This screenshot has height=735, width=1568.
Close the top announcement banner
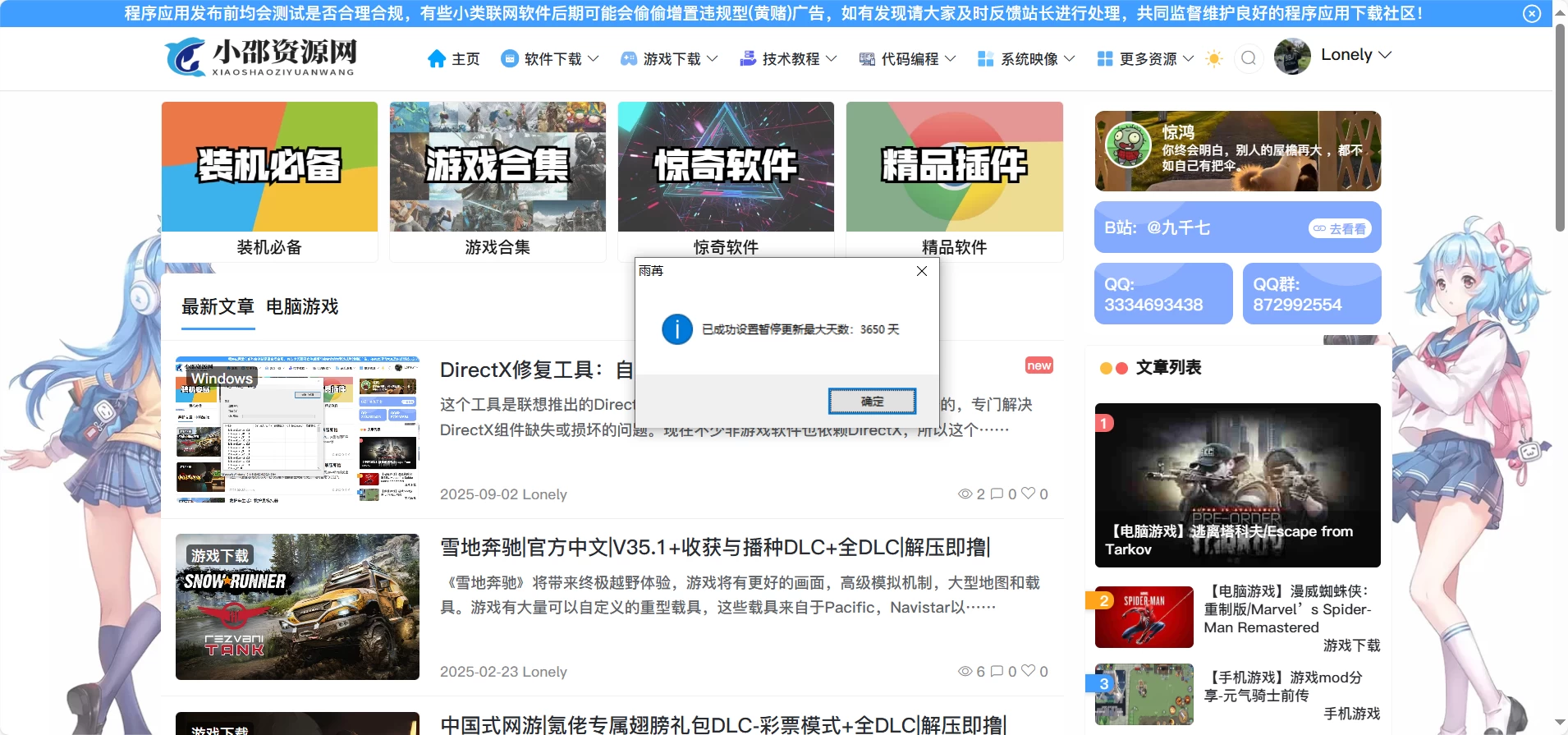pyautogui.click(x=1532, y=13)
